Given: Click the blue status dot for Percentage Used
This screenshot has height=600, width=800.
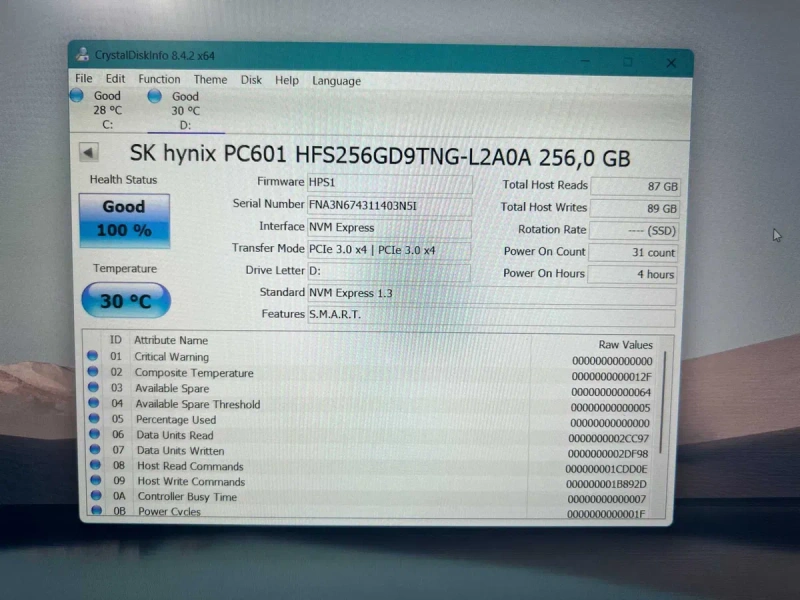Looking at the screenshot, I should click(x=94, y=418).
